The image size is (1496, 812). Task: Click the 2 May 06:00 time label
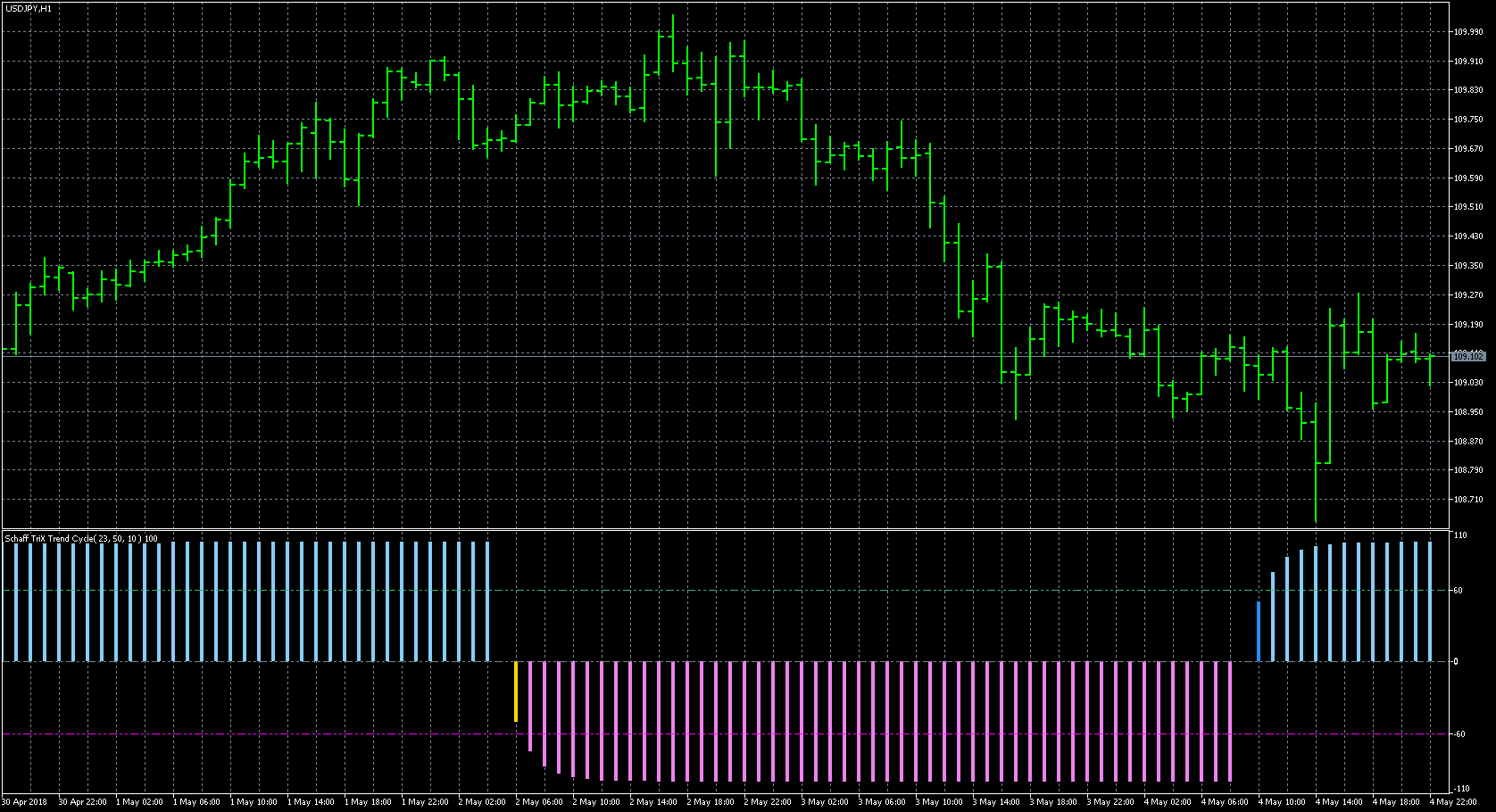(539, 802)
